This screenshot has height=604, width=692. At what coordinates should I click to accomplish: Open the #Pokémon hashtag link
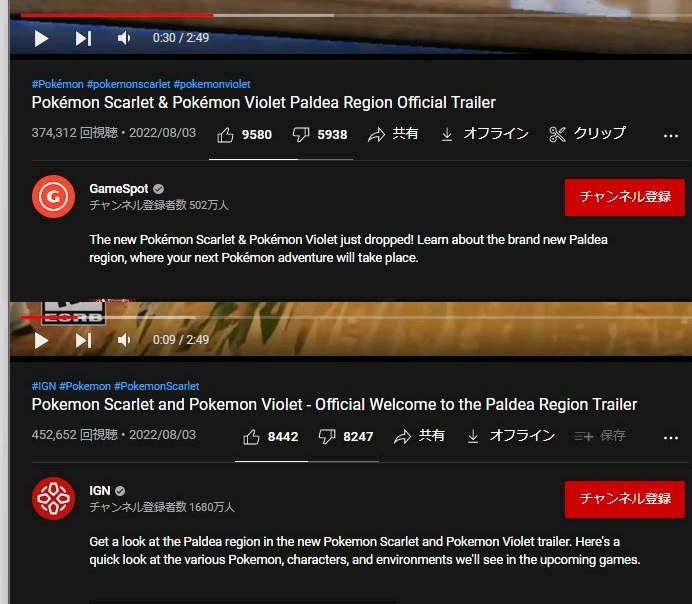click(57, 84)
